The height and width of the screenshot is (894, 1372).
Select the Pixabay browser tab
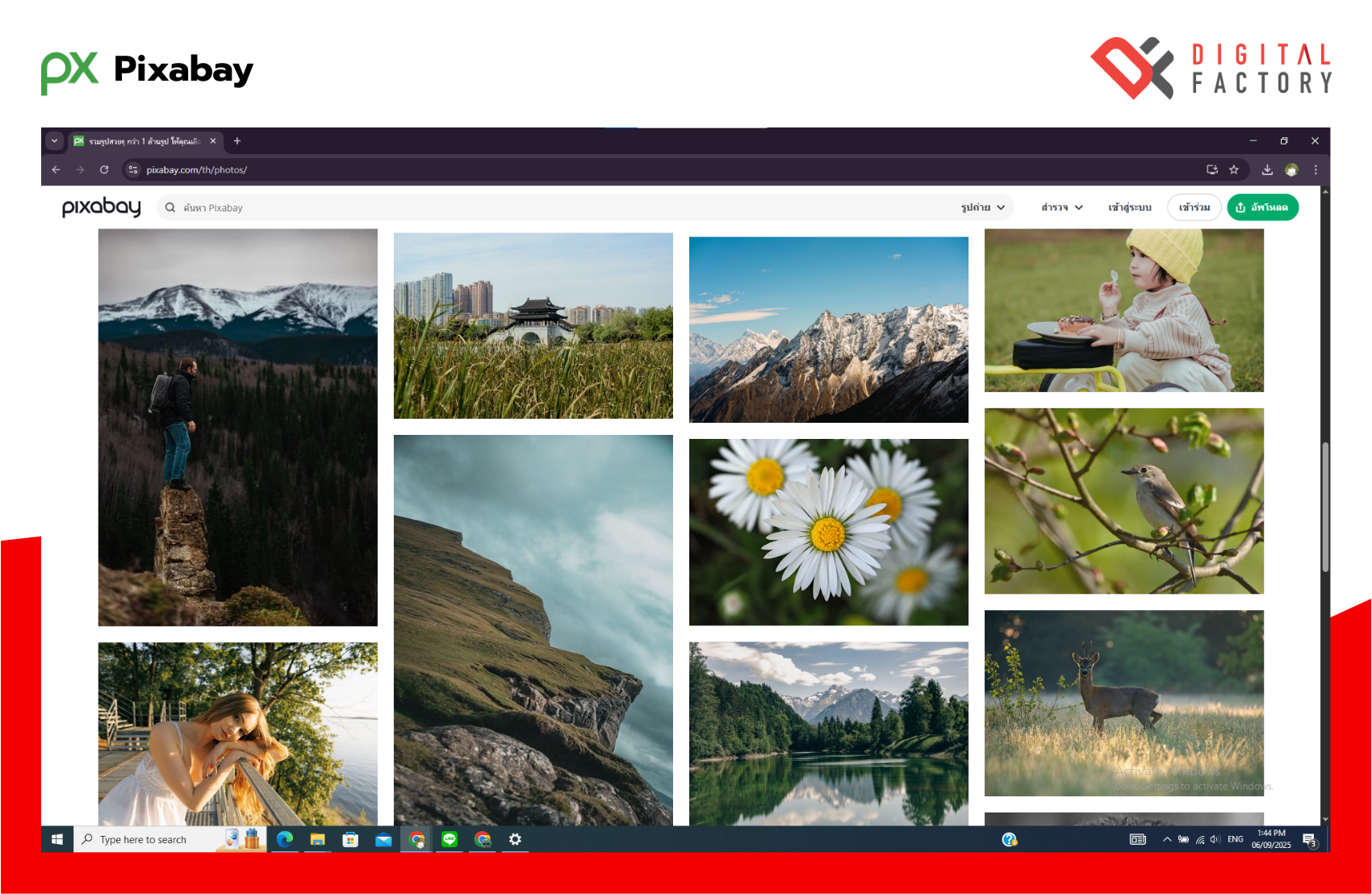tap(144, 141)
